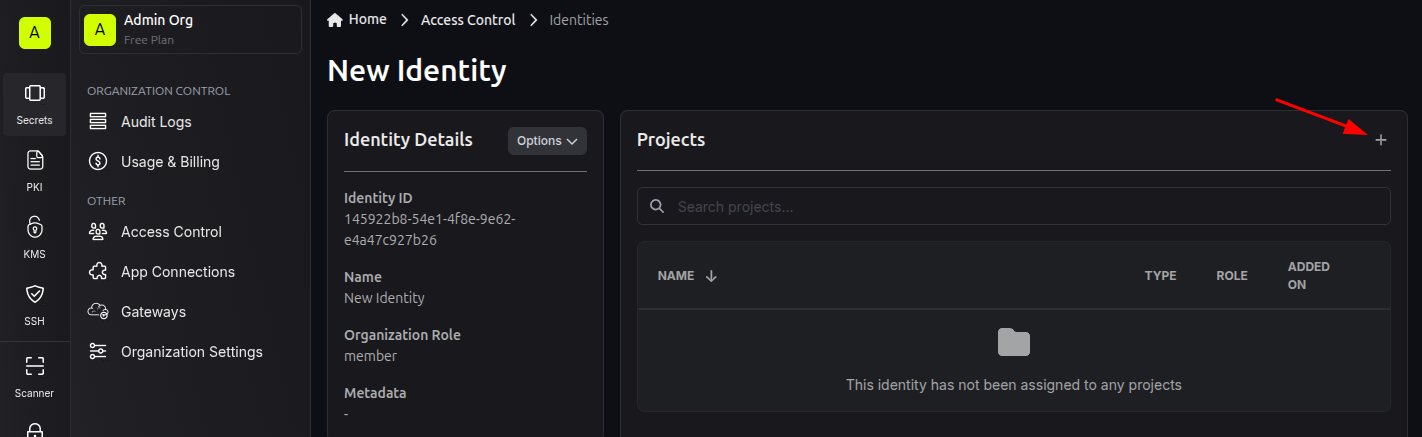Add identity to project with plus icon
Viewport: 1422px width, 437px height.
(x=1381, y=140)
